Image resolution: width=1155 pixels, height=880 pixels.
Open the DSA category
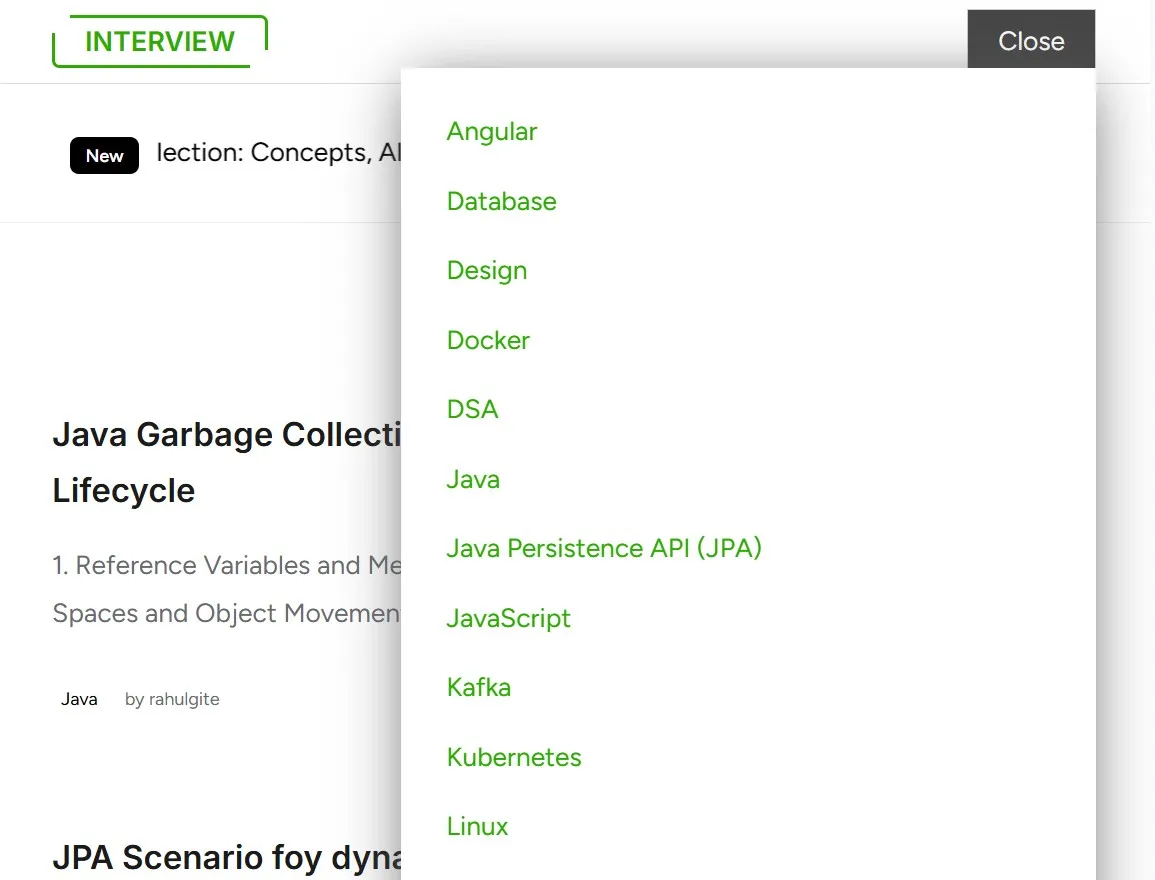pos(472,409)
